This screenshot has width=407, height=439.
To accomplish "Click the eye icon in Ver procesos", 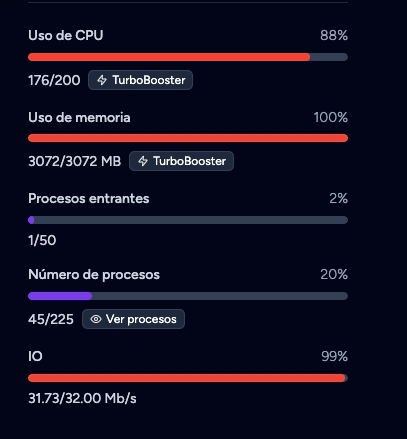I will click(x=96, y=319).
